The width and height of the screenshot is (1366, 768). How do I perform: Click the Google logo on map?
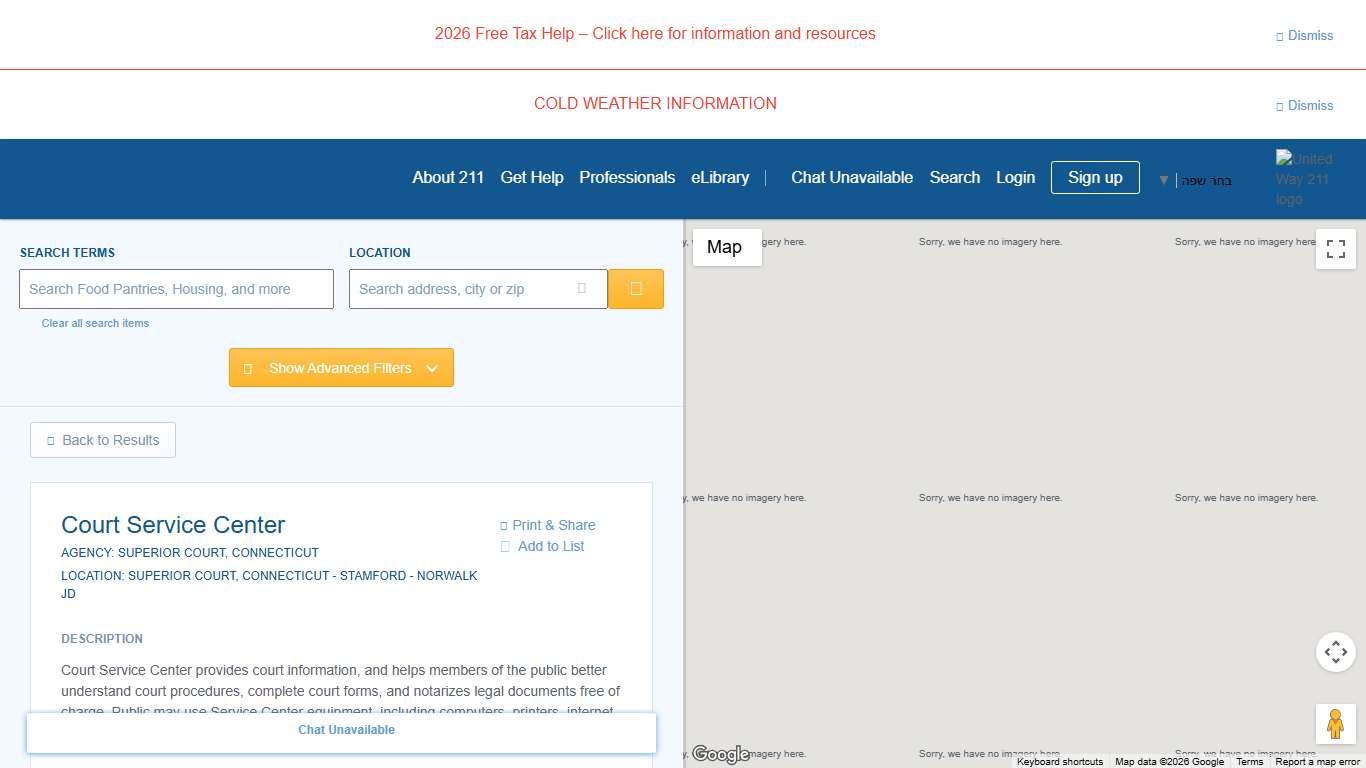coord(721,754)
